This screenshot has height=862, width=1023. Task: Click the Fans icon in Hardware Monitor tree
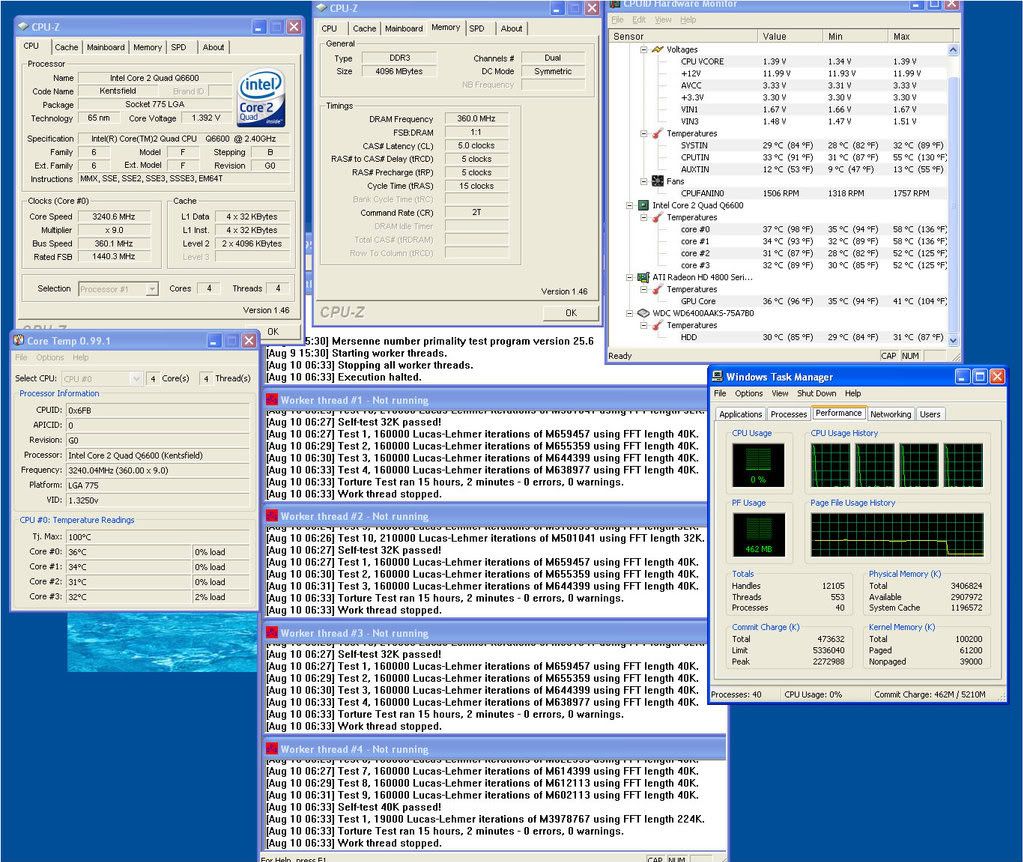click(658, 181)
